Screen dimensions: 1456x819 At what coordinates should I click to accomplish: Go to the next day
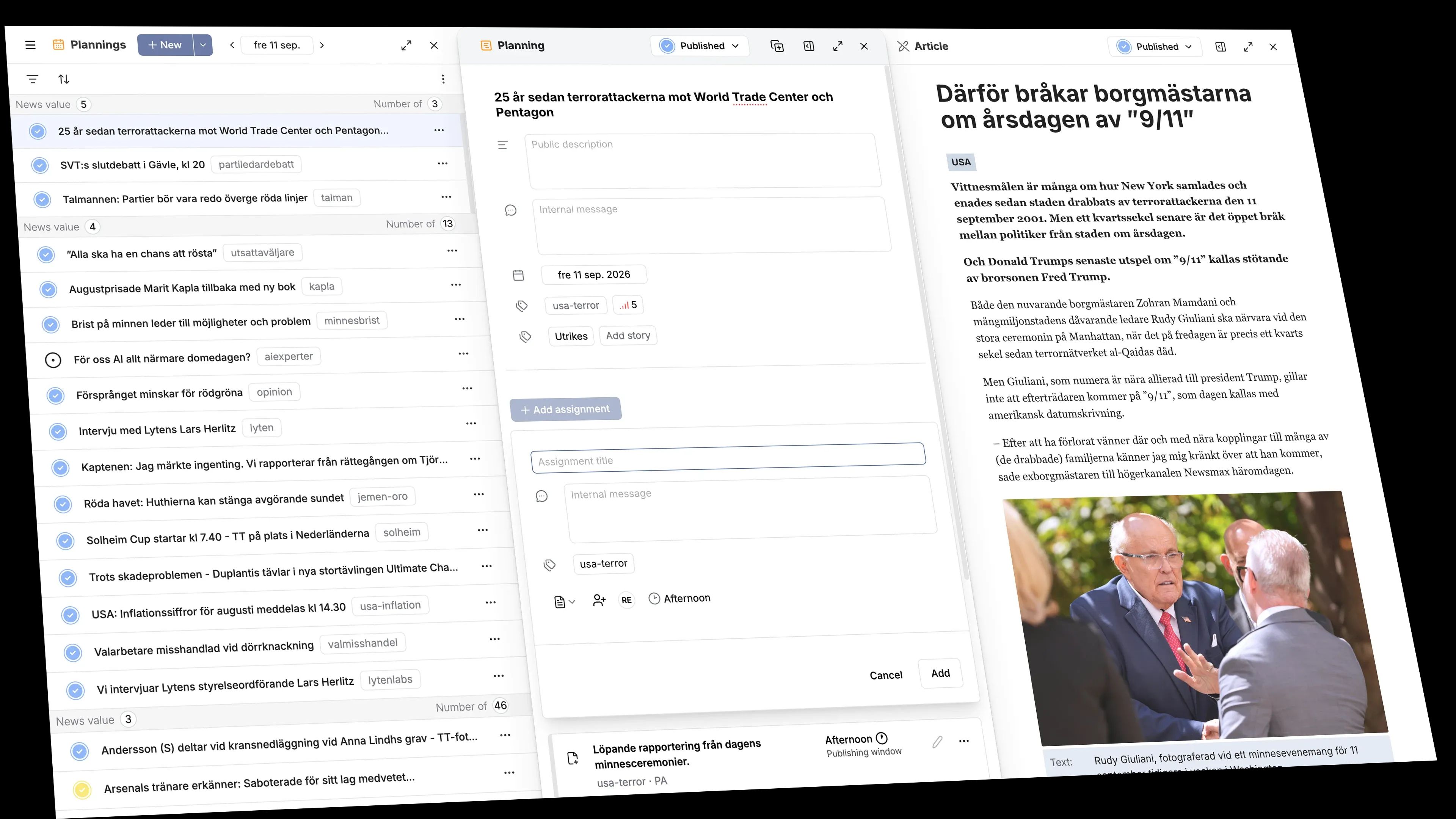pos(322,45)
